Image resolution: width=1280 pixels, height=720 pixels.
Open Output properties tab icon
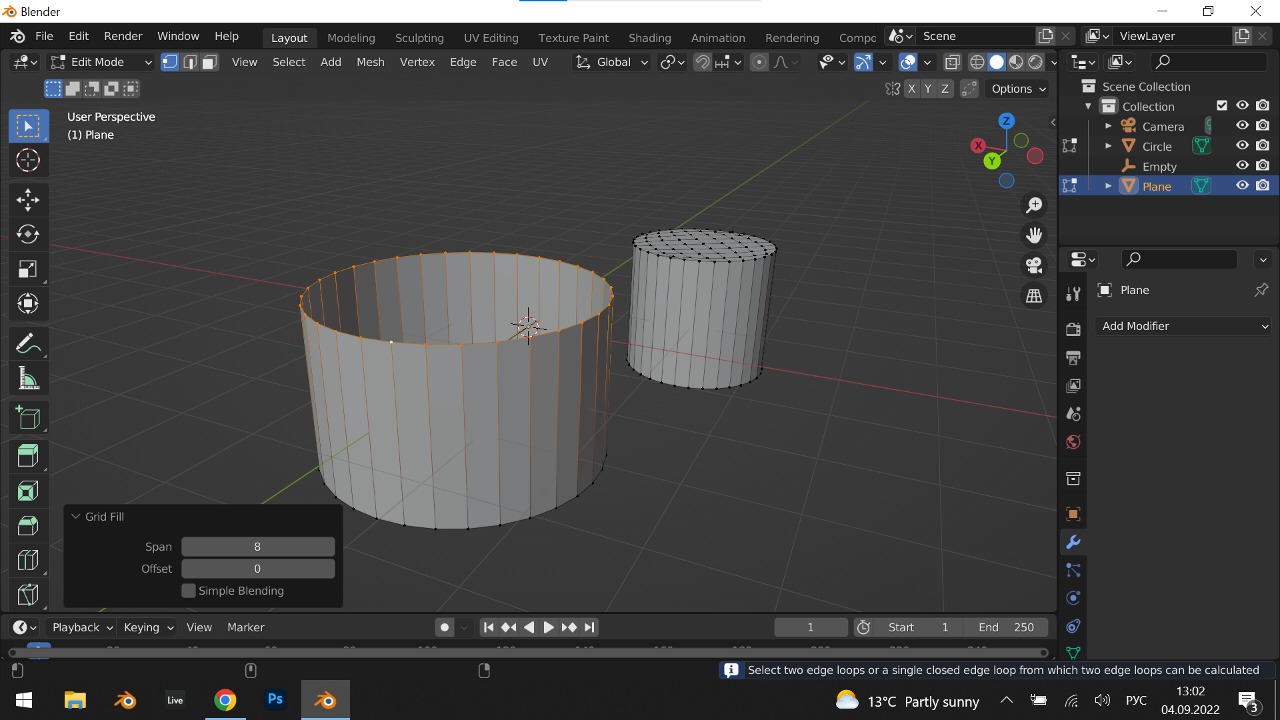pyautogui.click(x=1073, y=357)
